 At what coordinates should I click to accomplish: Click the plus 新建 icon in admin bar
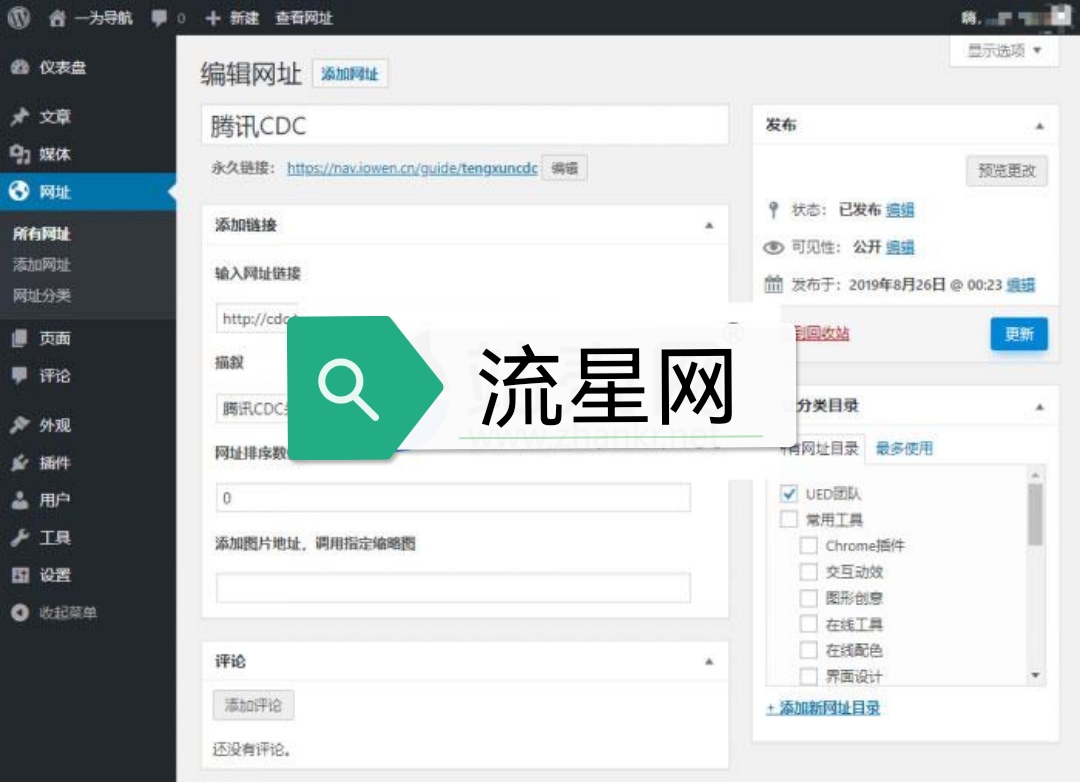[213, 18]
